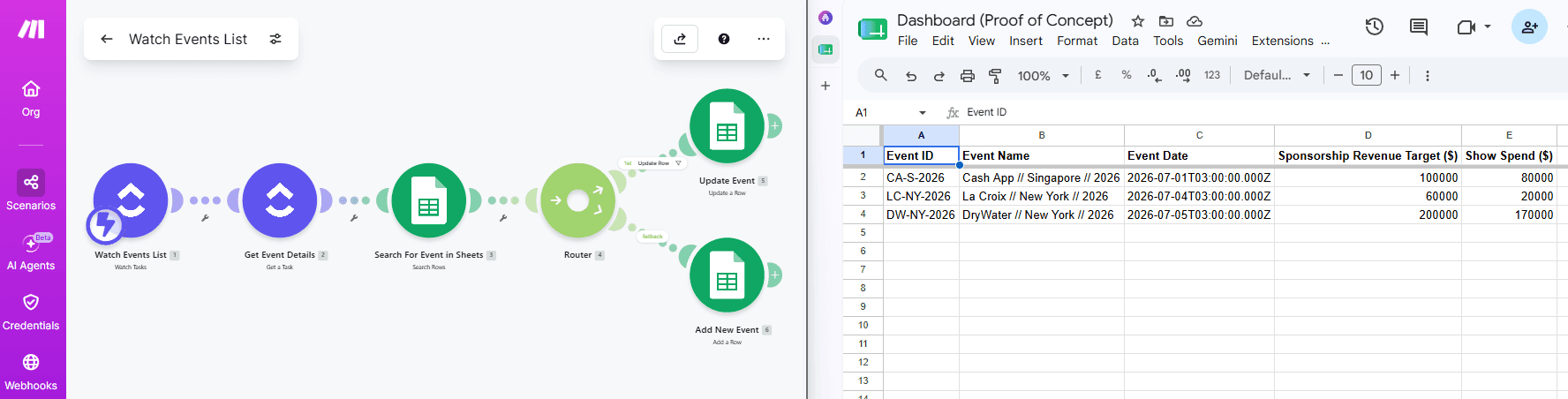The width and height of the screenshot is (1568, 399).
Task: Open the Format menu in Sheets
Action: click(1077, 41)
